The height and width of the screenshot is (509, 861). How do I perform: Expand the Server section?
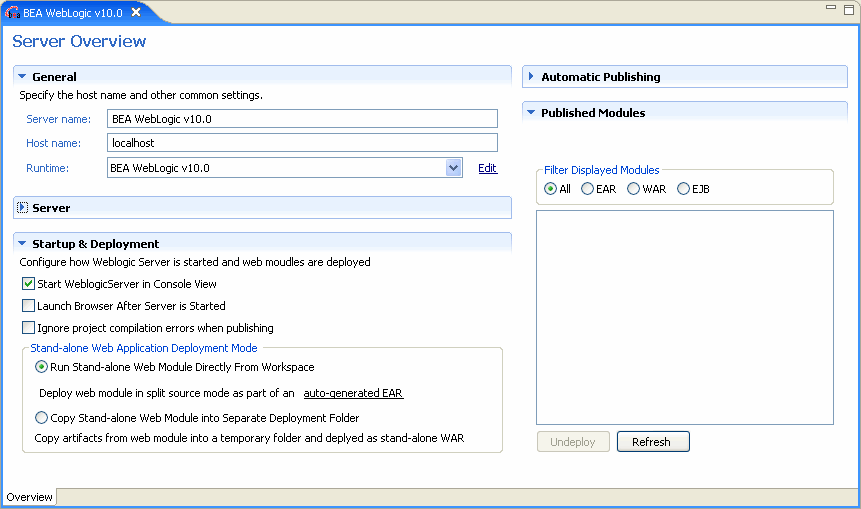23,208
